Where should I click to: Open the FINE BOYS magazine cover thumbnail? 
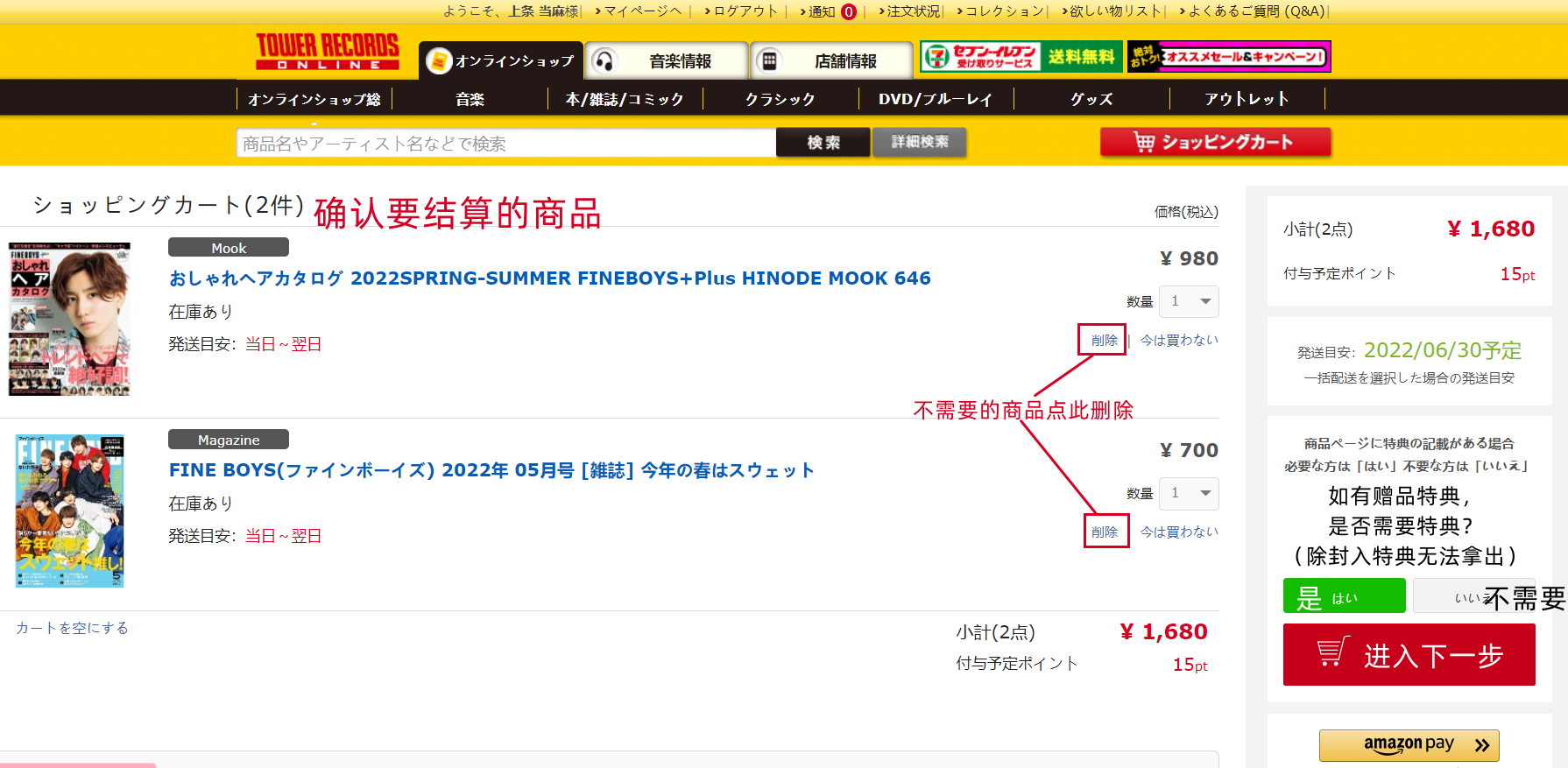pyautogui.click(x=70, y=511)
